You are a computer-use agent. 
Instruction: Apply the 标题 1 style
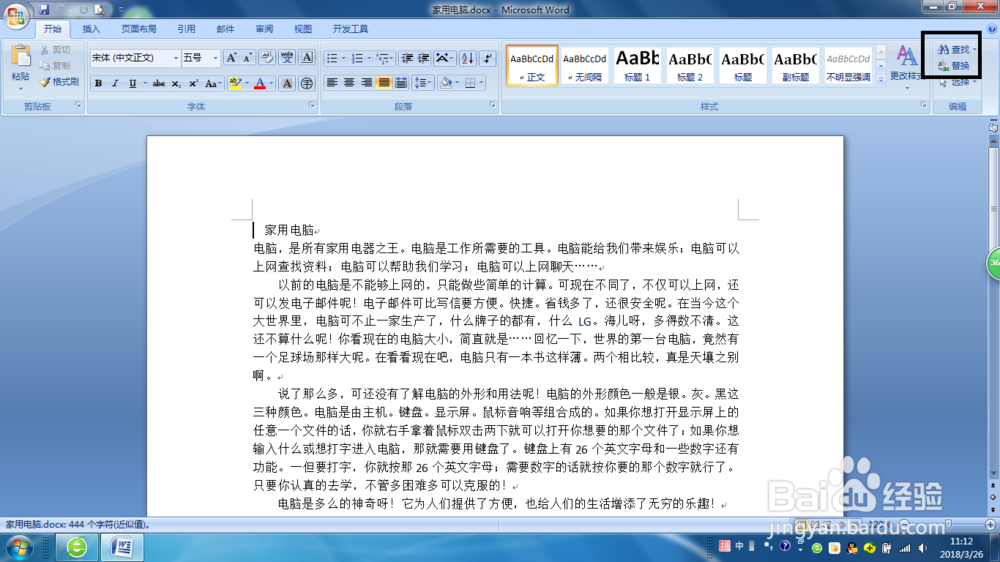[637, 65]
